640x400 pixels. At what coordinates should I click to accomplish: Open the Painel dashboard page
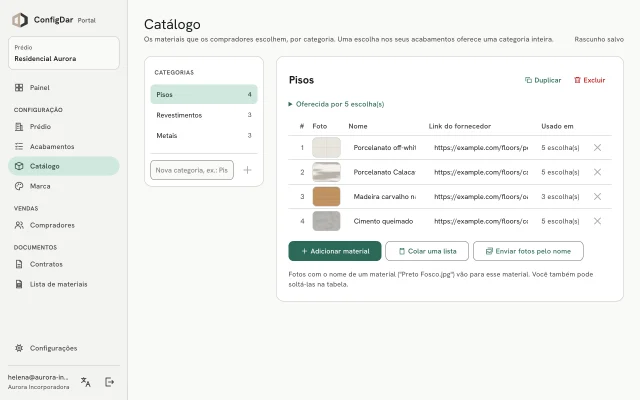point(64,88)
